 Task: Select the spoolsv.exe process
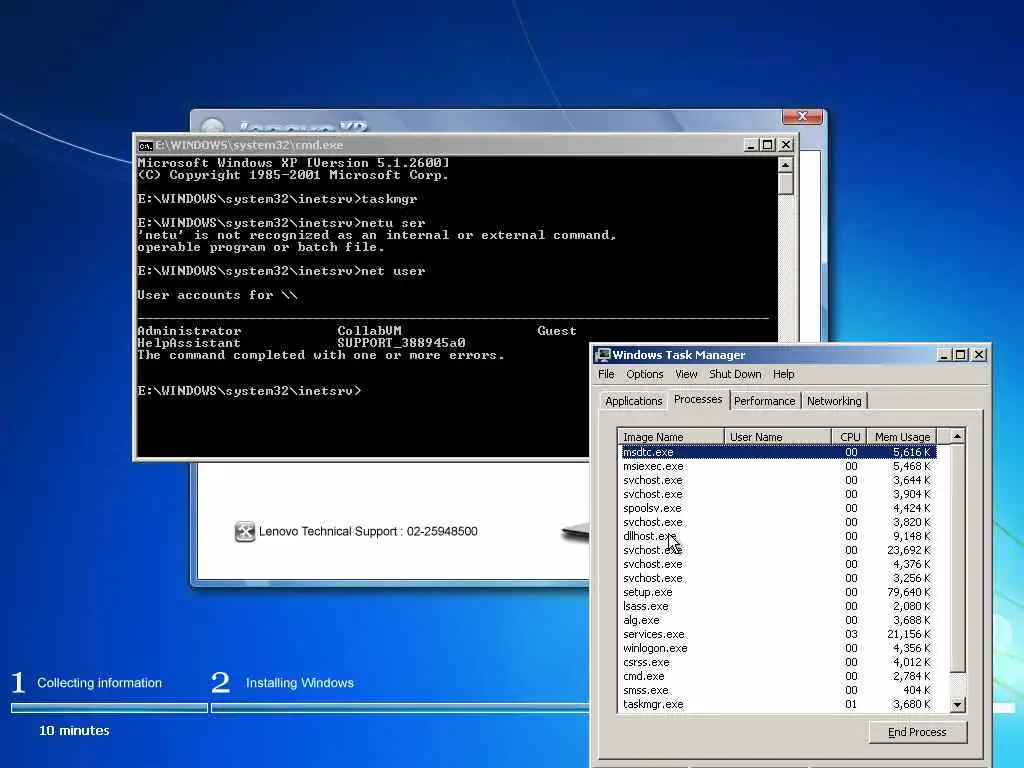tap(652, 508)
